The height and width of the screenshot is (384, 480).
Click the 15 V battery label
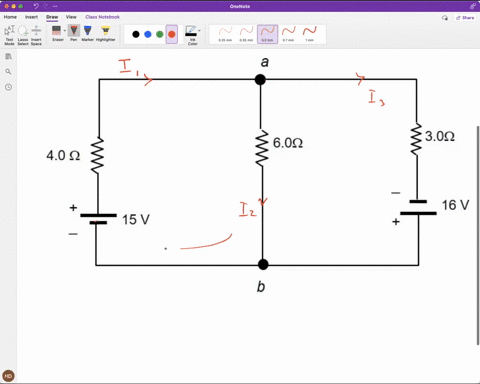coord(136,220)
